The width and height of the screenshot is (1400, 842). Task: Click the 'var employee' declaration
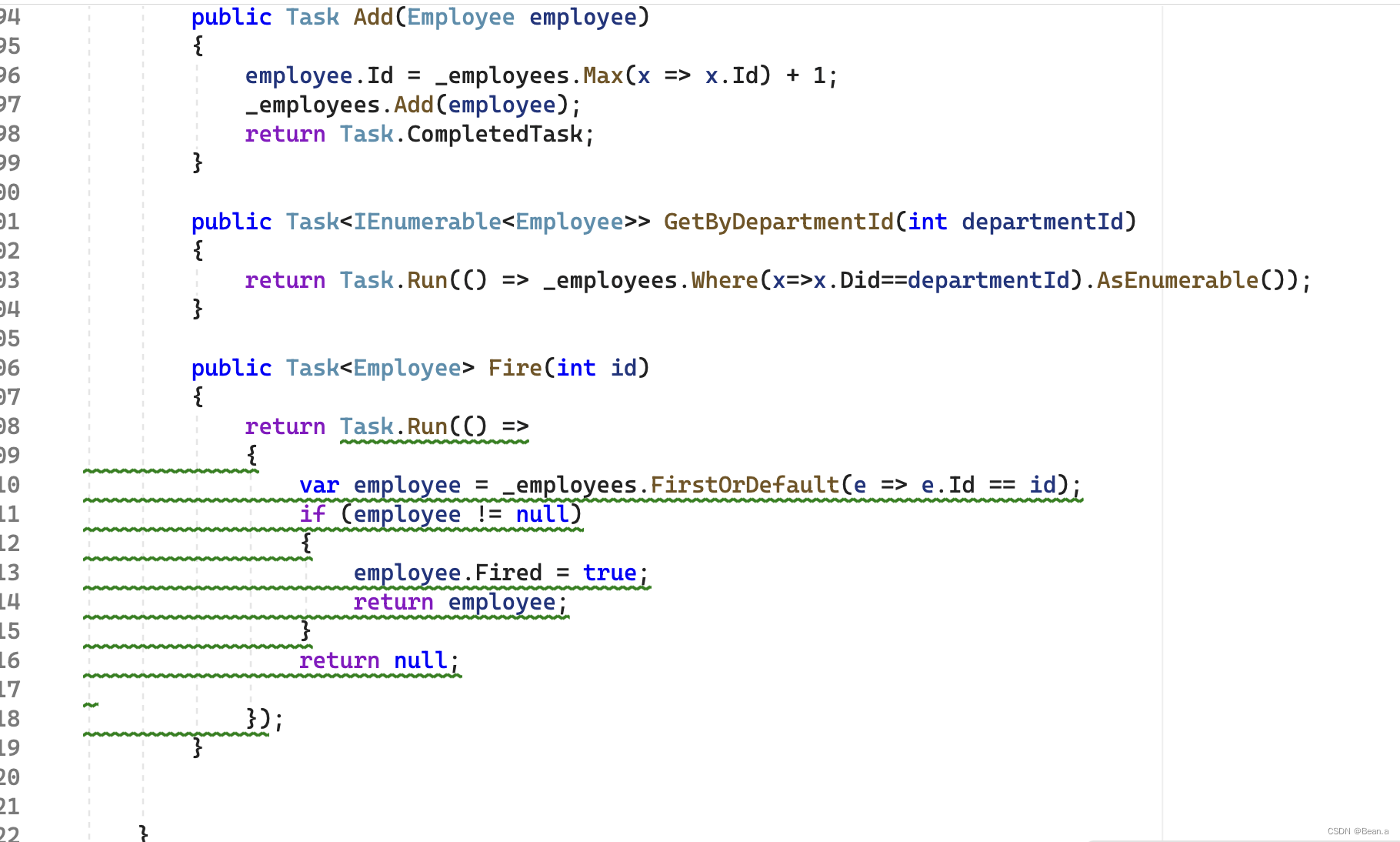click(380, 485)
